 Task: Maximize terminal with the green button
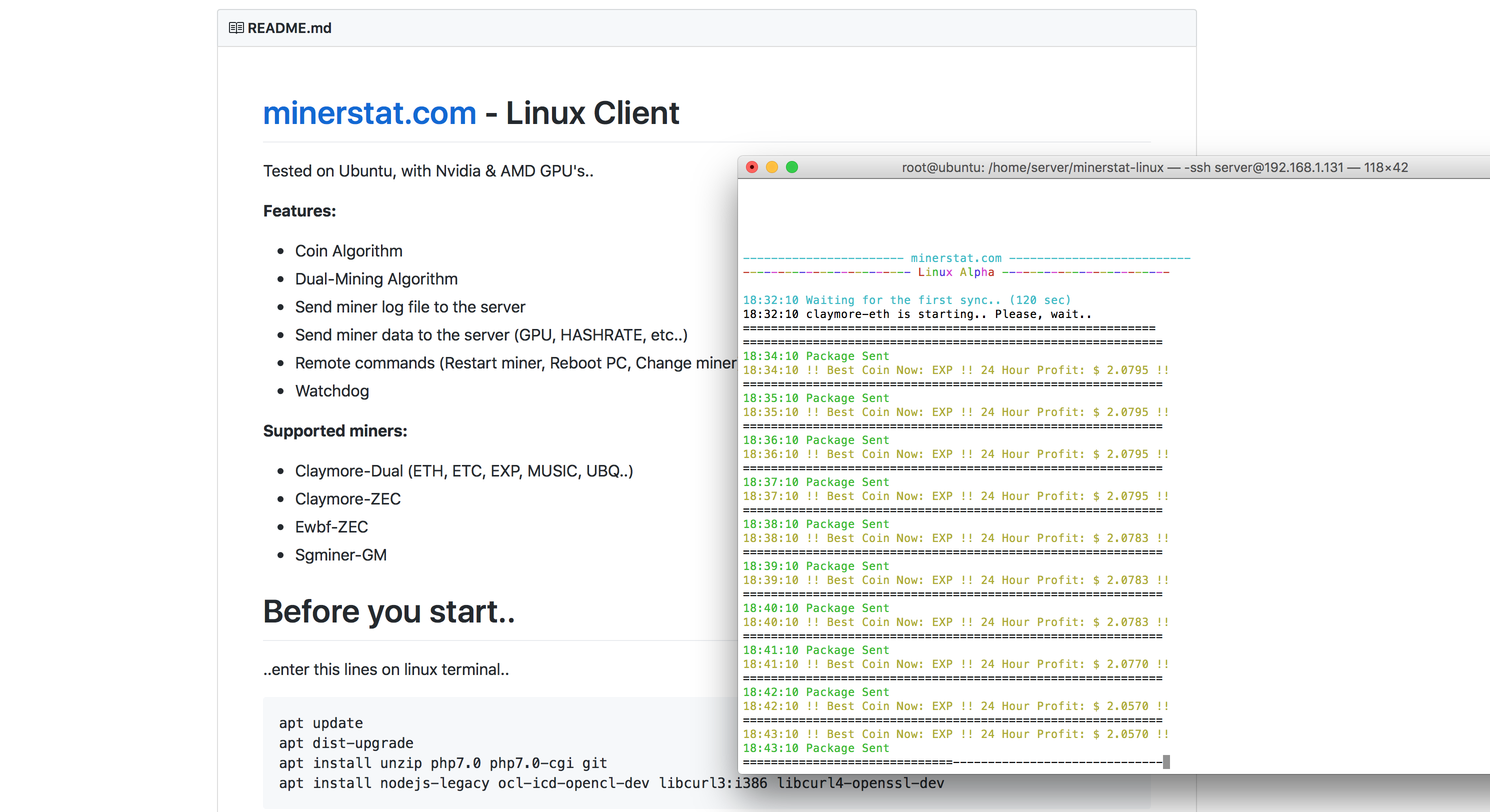(x=792, y=167)
